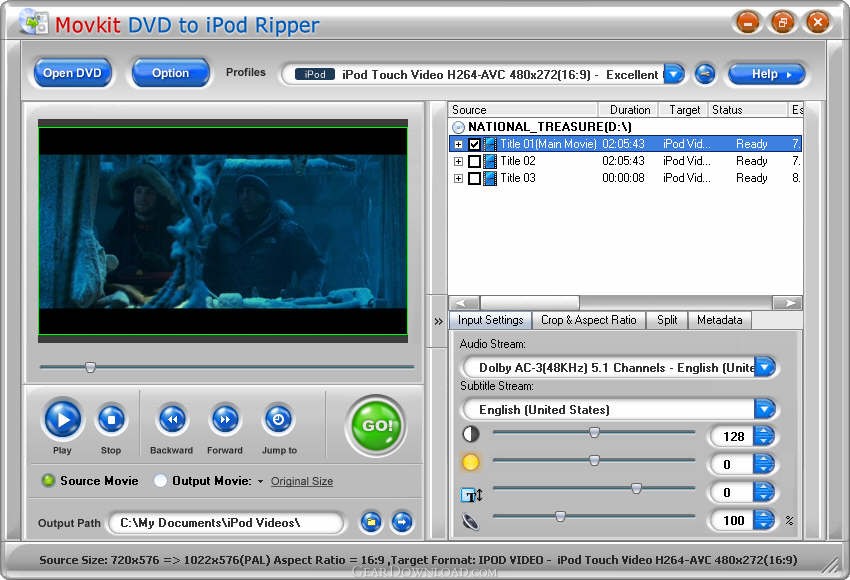Screen dimensions: 850x580
Task: Click the Play playback button
Action: 63,419
